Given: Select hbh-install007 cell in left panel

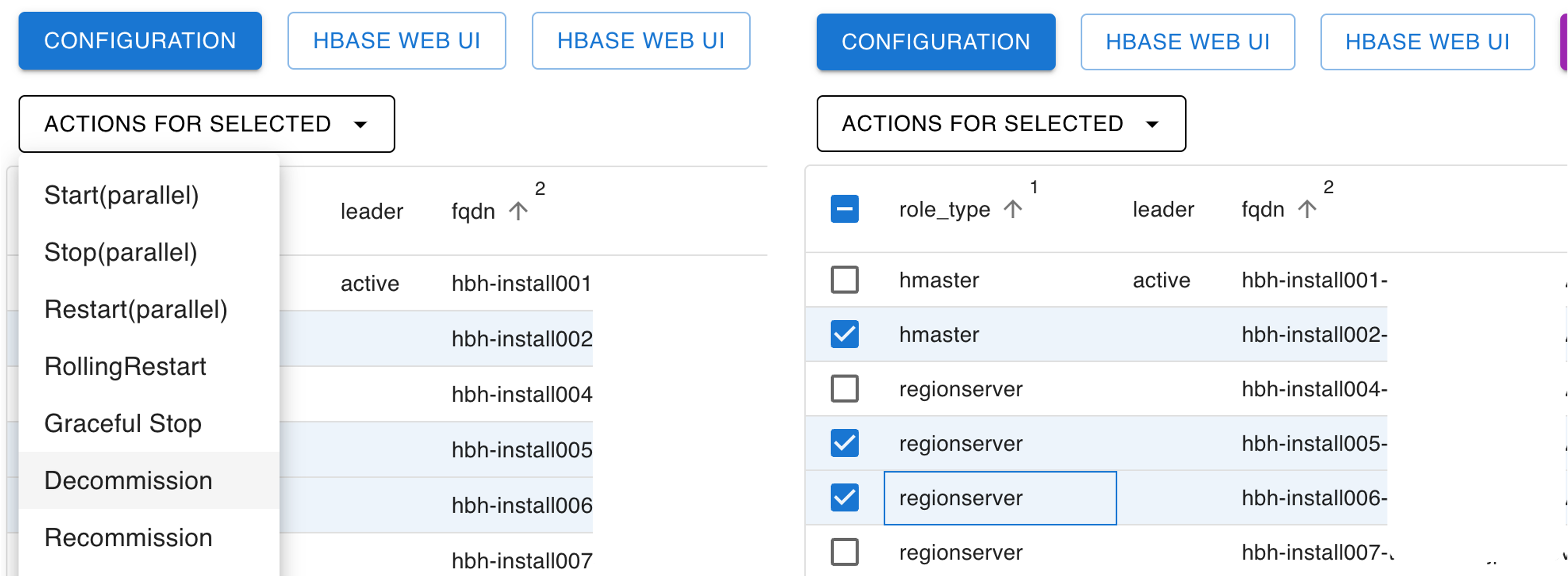Looking at the screenshot, I should (522, 561).
